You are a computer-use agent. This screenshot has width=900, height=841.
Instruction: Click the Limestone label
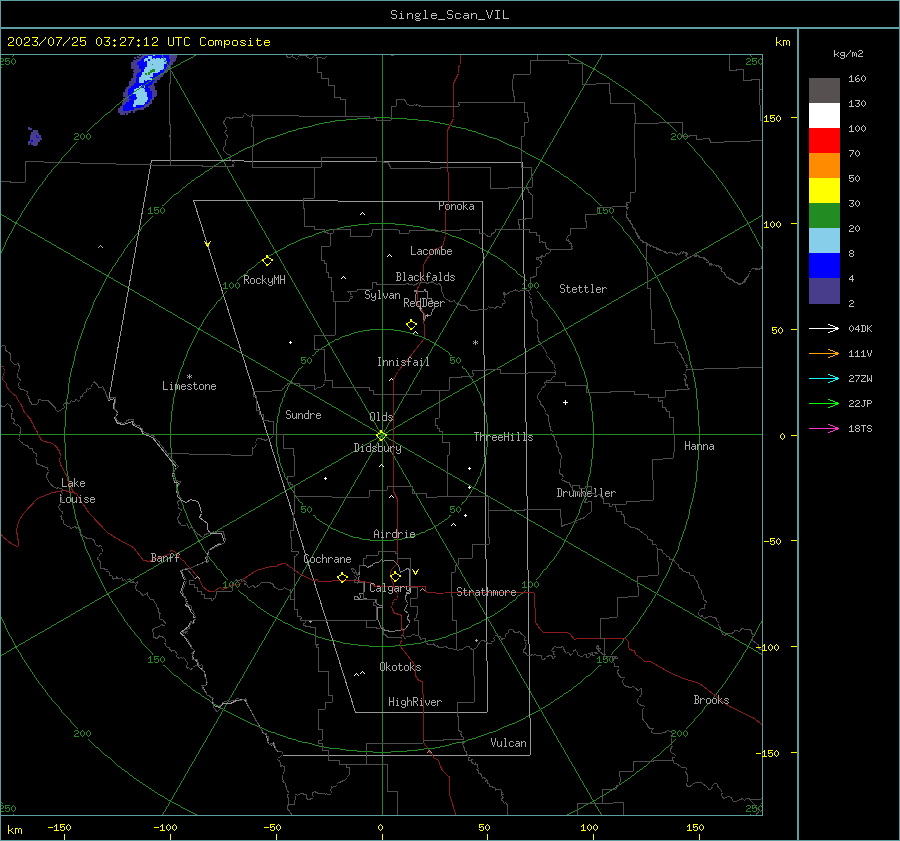click(189, 386)
